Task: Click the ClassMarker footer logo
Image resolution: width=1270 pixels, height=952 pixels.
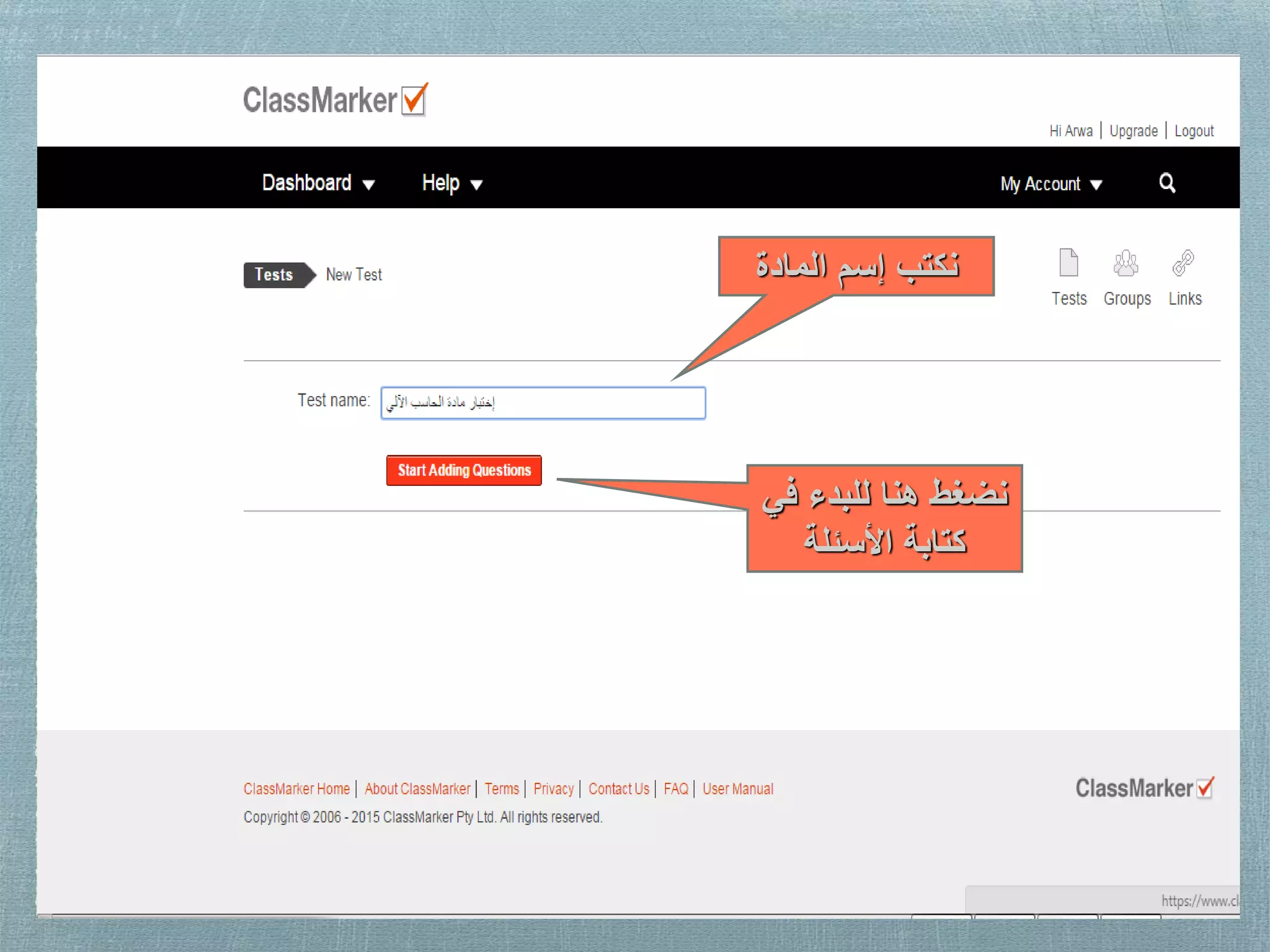Action: tap(1144, 788)
